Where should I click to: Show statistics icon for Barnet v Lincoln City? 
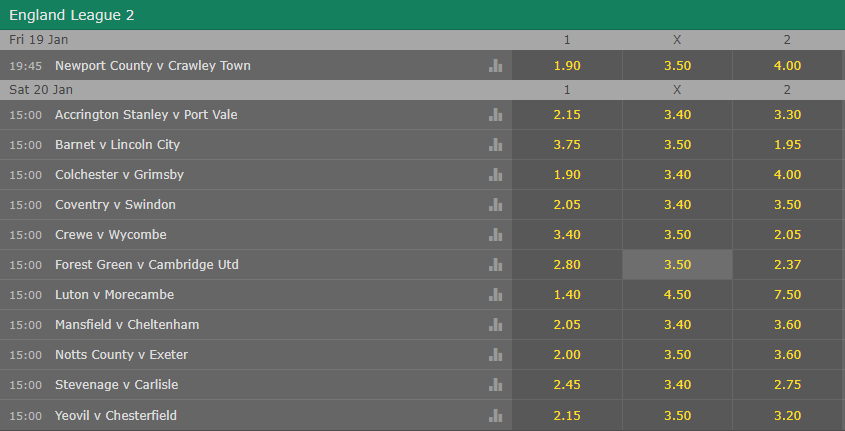coord(495,145)
